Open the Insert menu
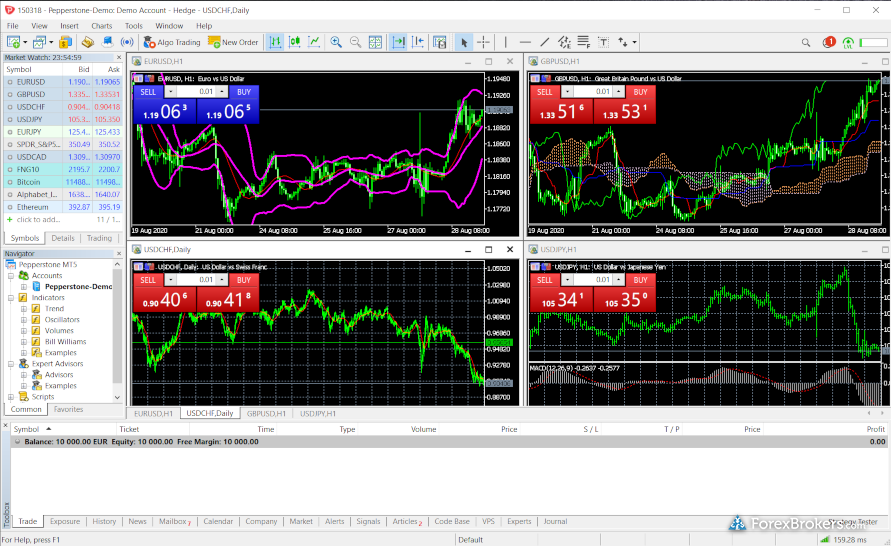 point(69,26)
